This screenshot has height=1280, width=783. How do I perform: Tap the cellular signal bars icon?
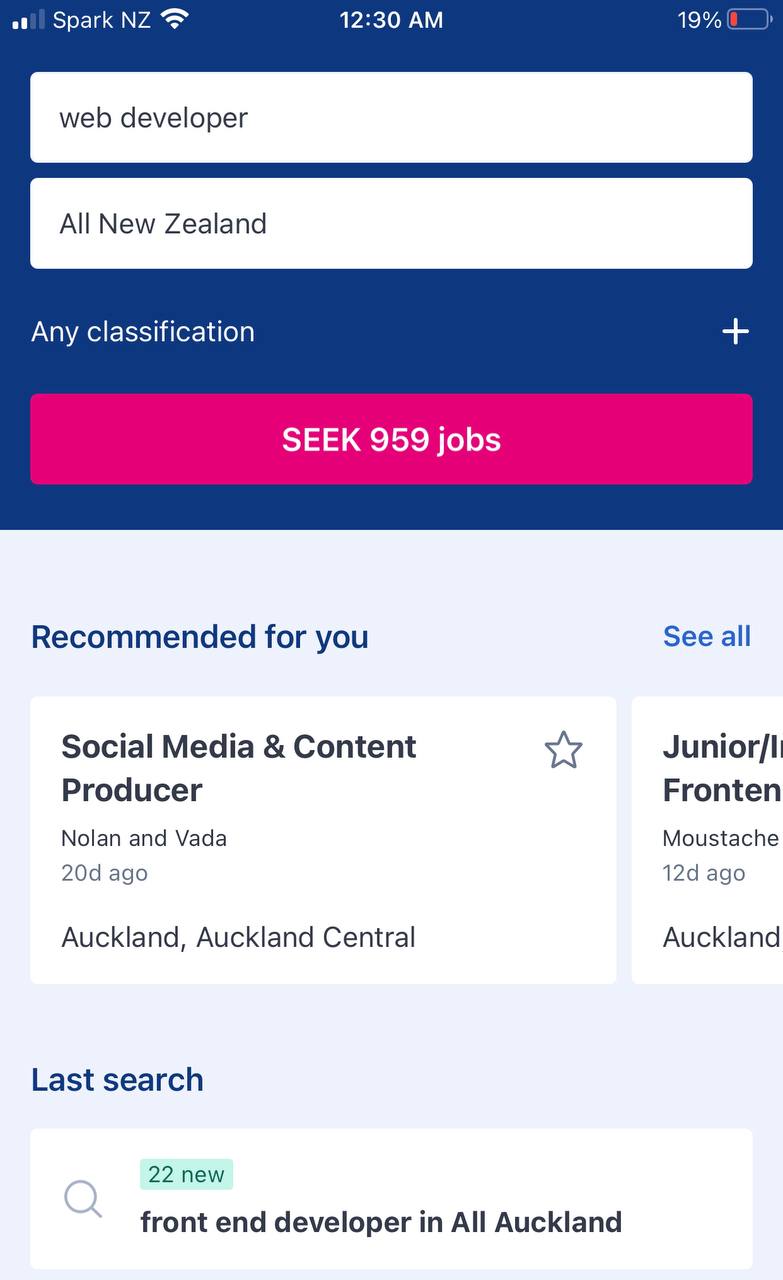click(x=28, y=19)
